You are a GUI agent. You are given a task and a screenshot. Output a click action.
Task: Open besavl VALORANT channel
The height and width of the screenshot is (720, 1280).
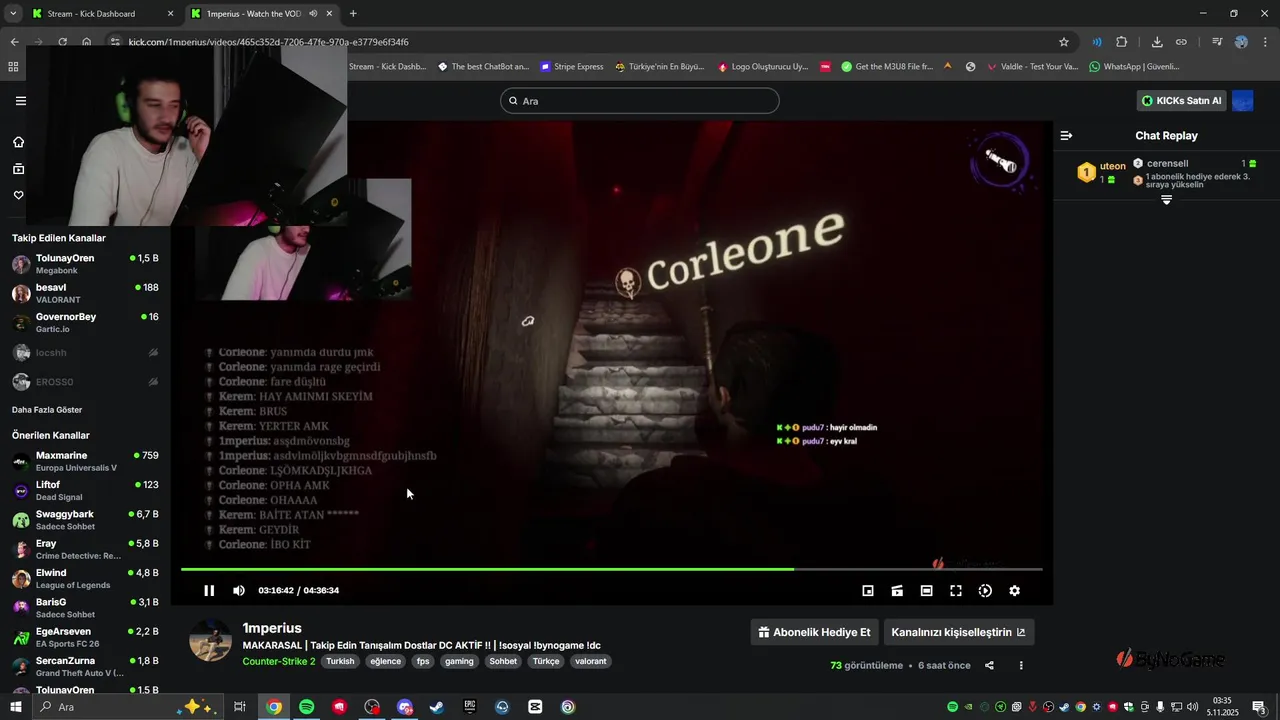pyautogui.click(x=85, y=293)
